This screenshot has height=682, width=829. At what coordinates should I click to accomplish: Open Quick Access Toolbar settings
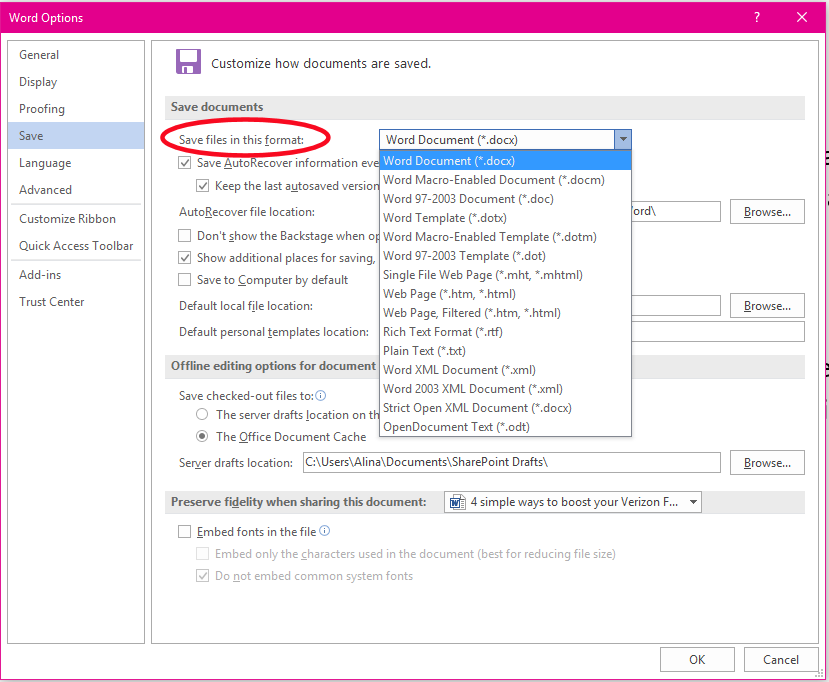coord(76,245)
